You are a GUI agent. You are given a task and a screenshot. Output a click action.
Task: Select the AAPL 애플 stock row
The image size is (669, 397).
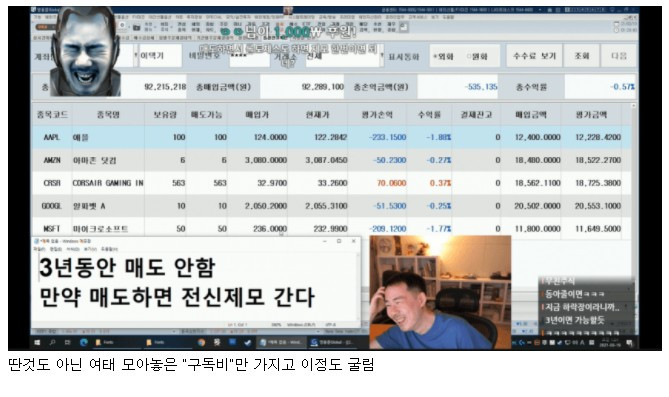[x=330, y=137]
